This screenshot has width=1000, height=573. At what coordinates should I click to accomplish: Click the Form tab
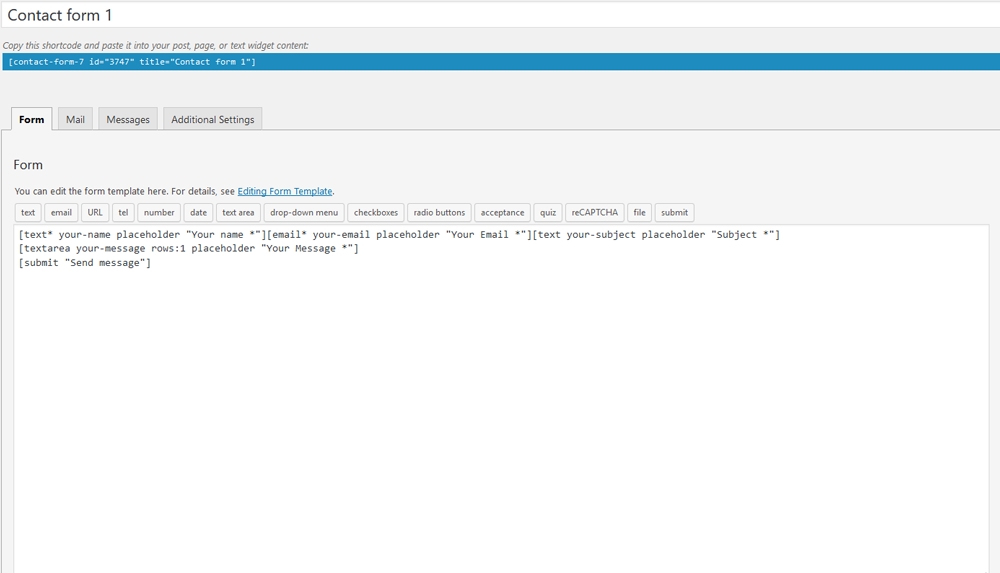[32, 119]
